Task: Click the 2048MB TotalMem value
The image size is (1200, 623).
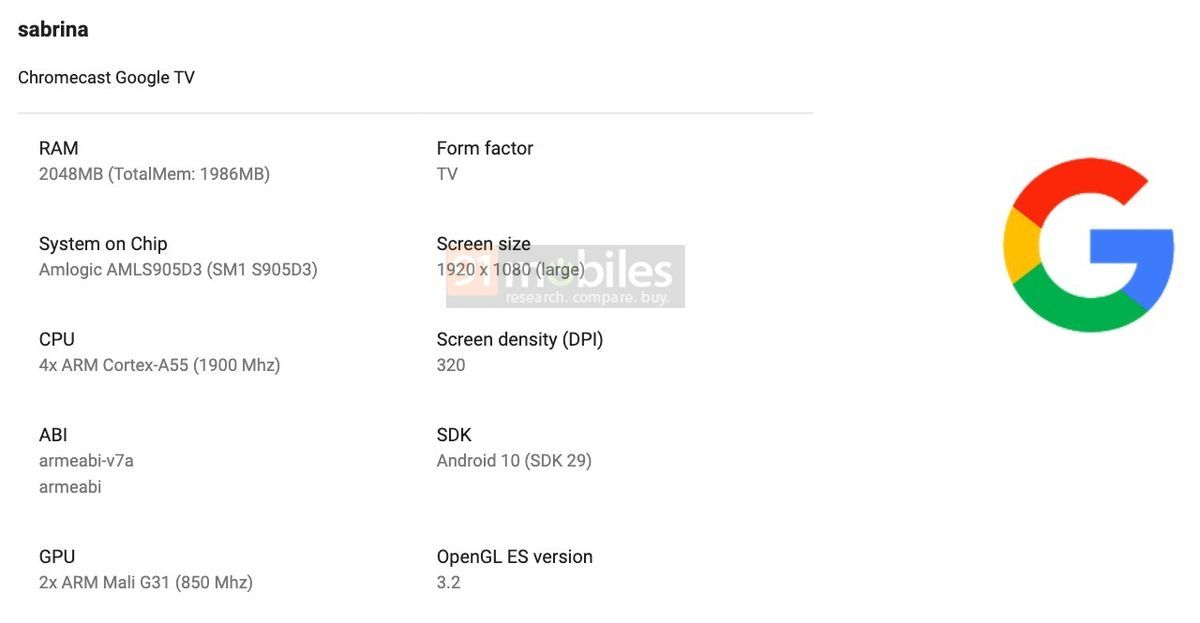Action: 154,174
